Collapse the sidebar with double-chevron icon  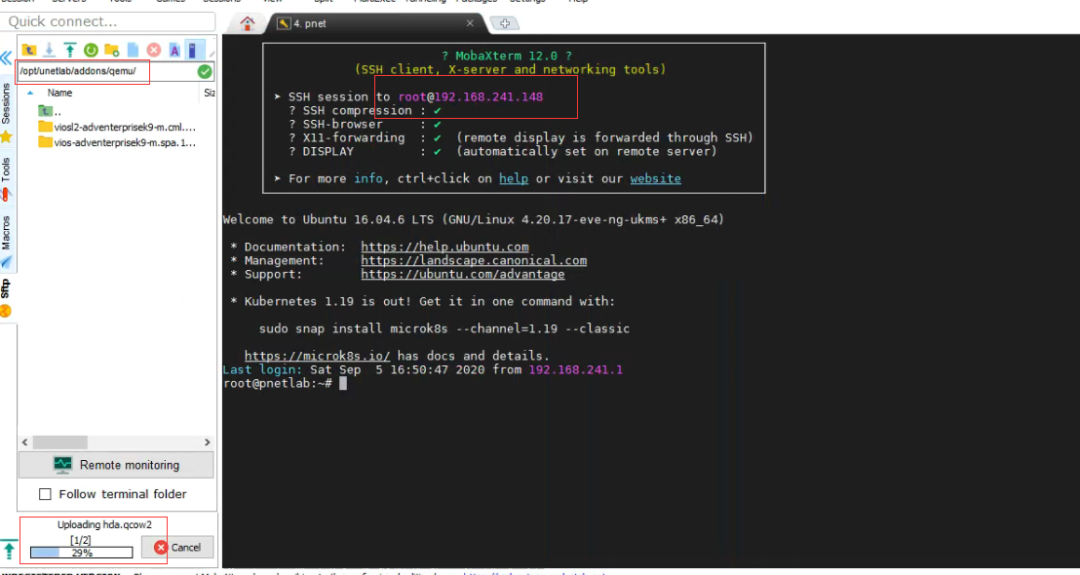point(6,58)
